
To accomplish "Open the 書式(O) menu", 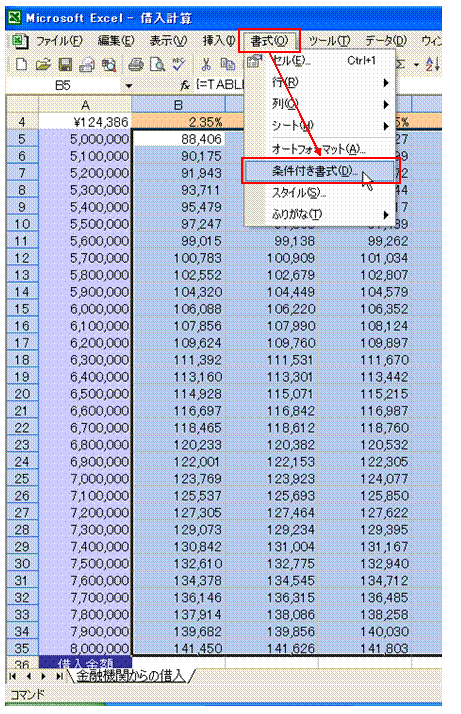I will 269,41.
